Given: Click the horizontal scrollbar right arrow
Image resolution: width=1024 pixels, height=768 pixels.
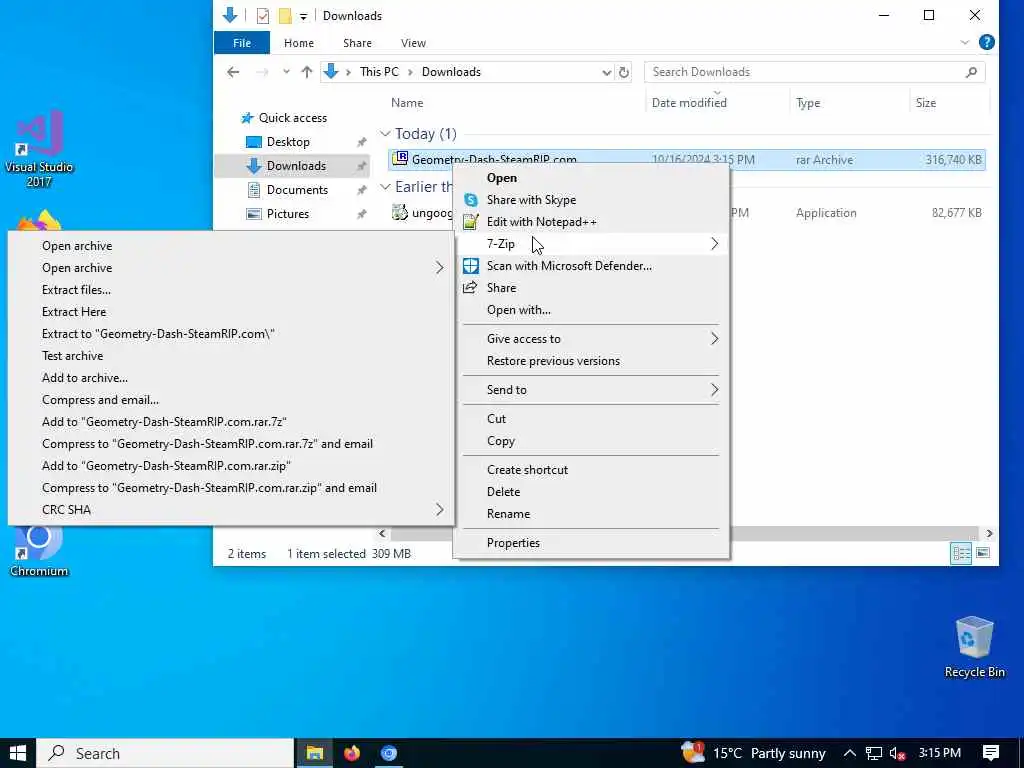Looking at the screenshot, I should pos(989,534).
